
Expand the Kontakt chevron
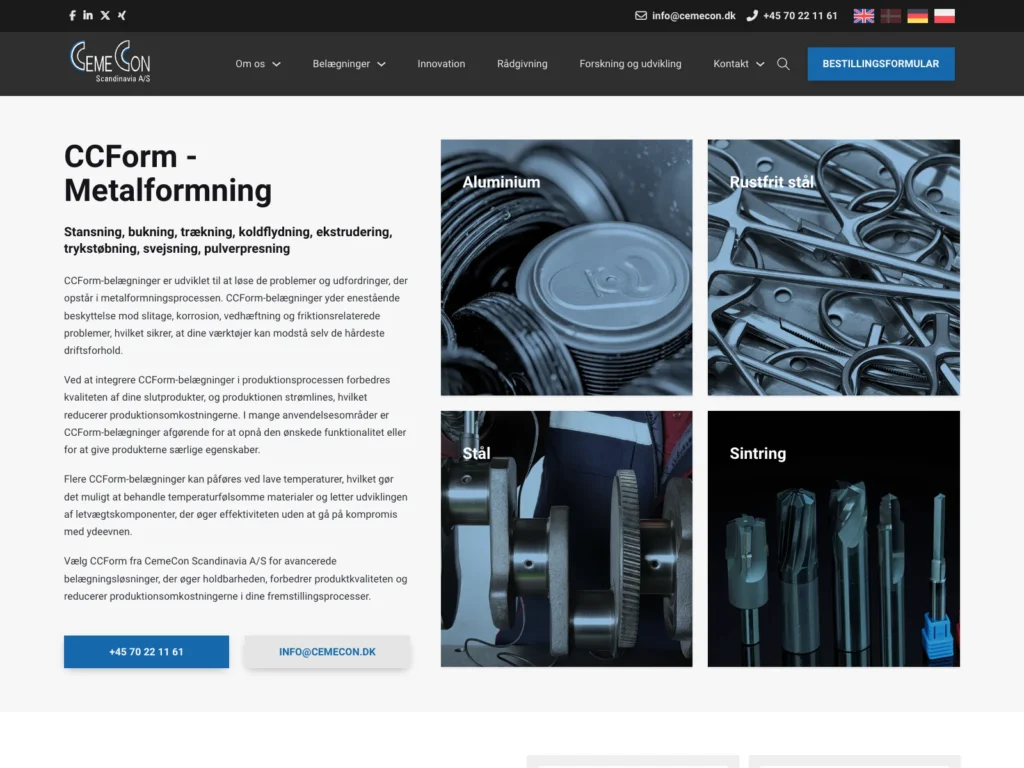click(x=760, y=64)
